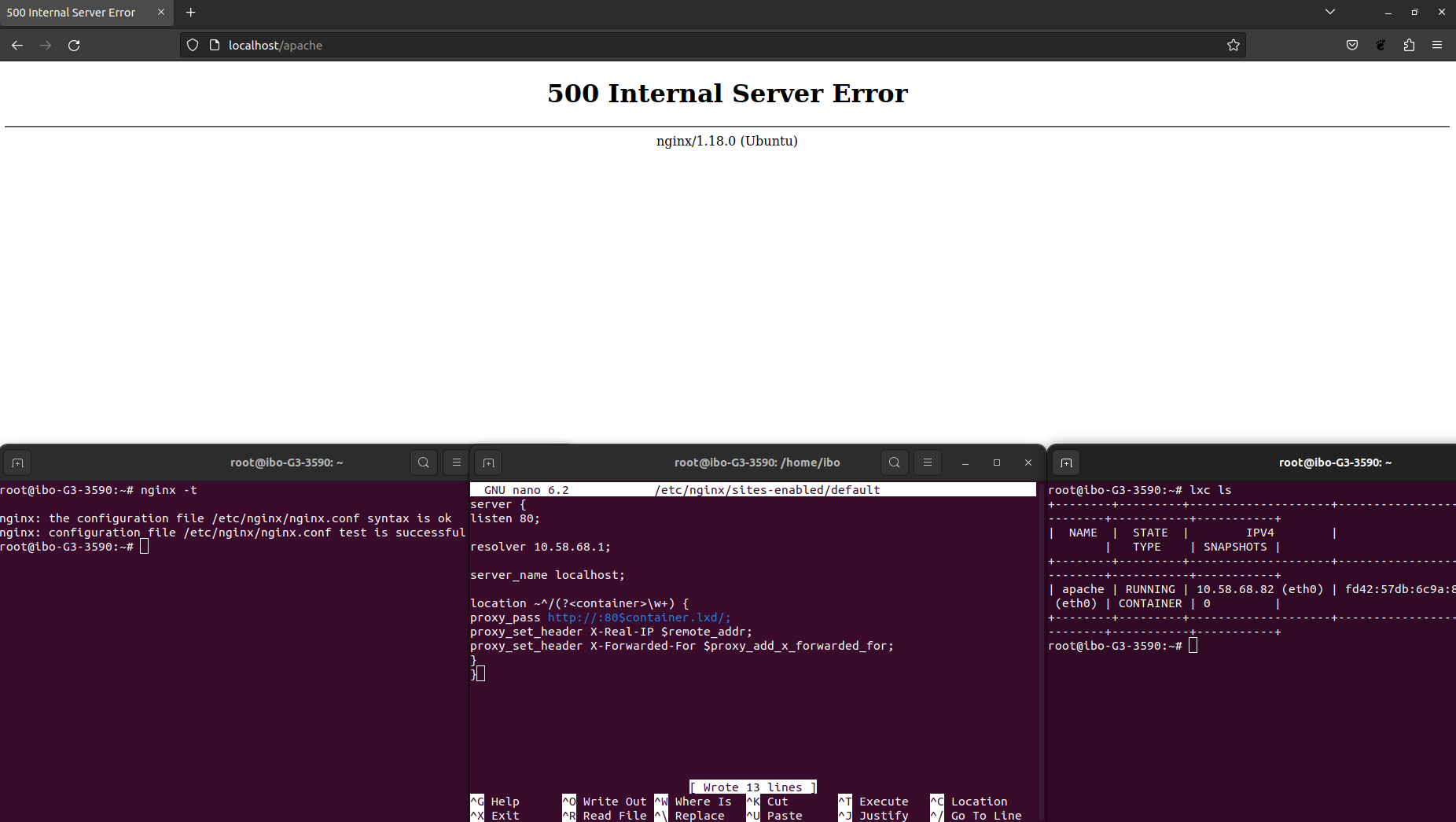Image resolution: width=1456 pixels, height=822 pixels.
Task: Open the shield tracking protection icon
Action: tap(193, 46)
